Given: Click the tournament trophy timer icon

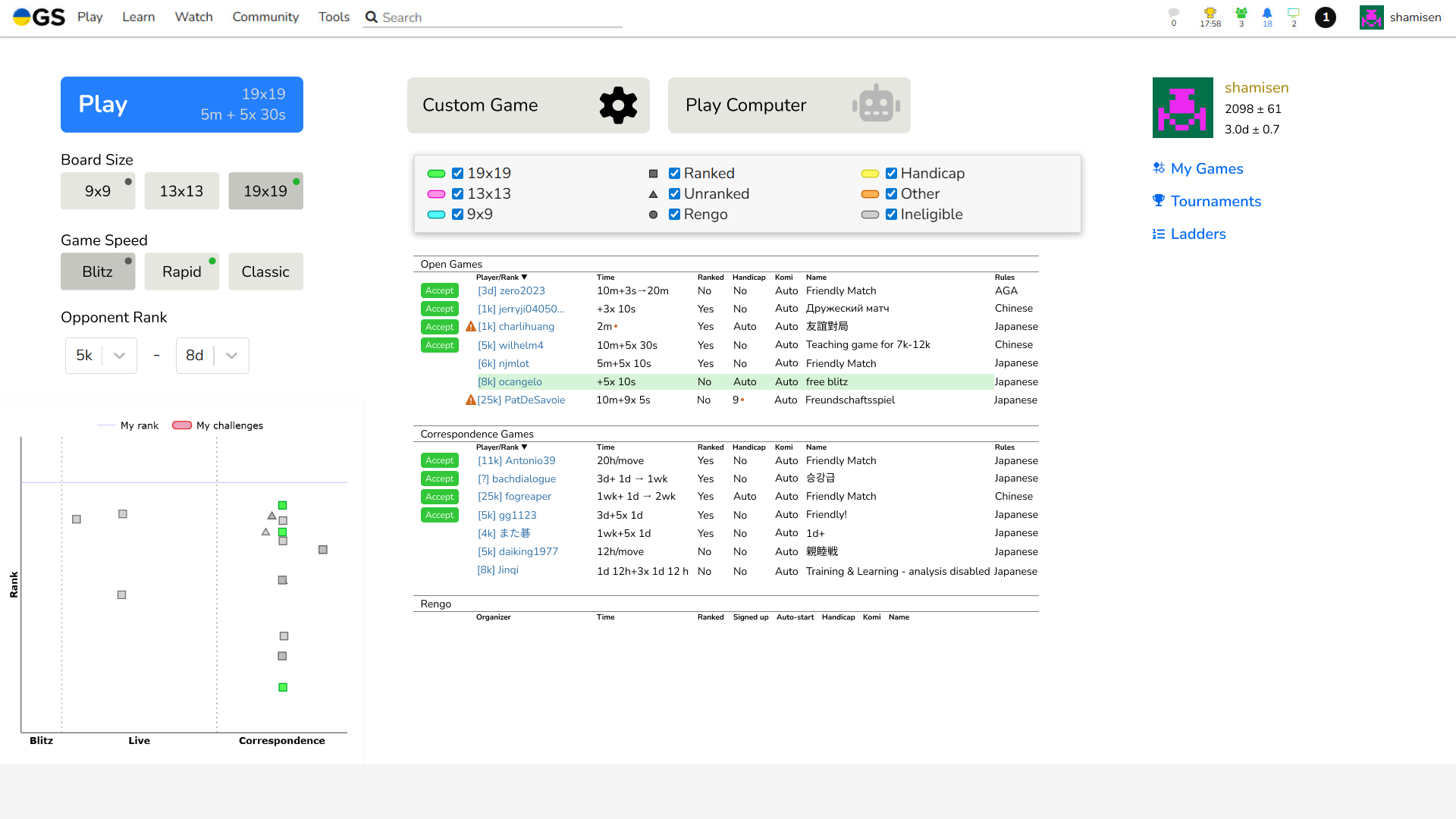Looking at the screenshot, I should tap(1210, 14).
